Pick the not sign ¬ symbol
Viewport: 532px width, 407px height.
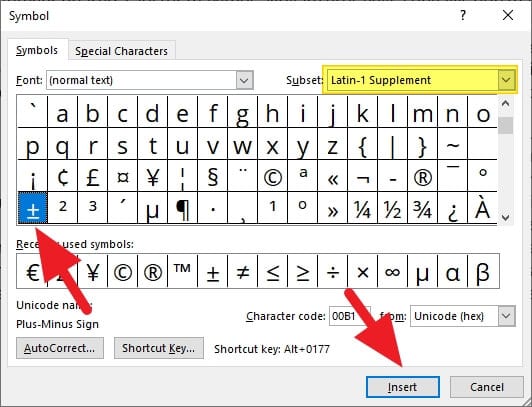(362, 176)
